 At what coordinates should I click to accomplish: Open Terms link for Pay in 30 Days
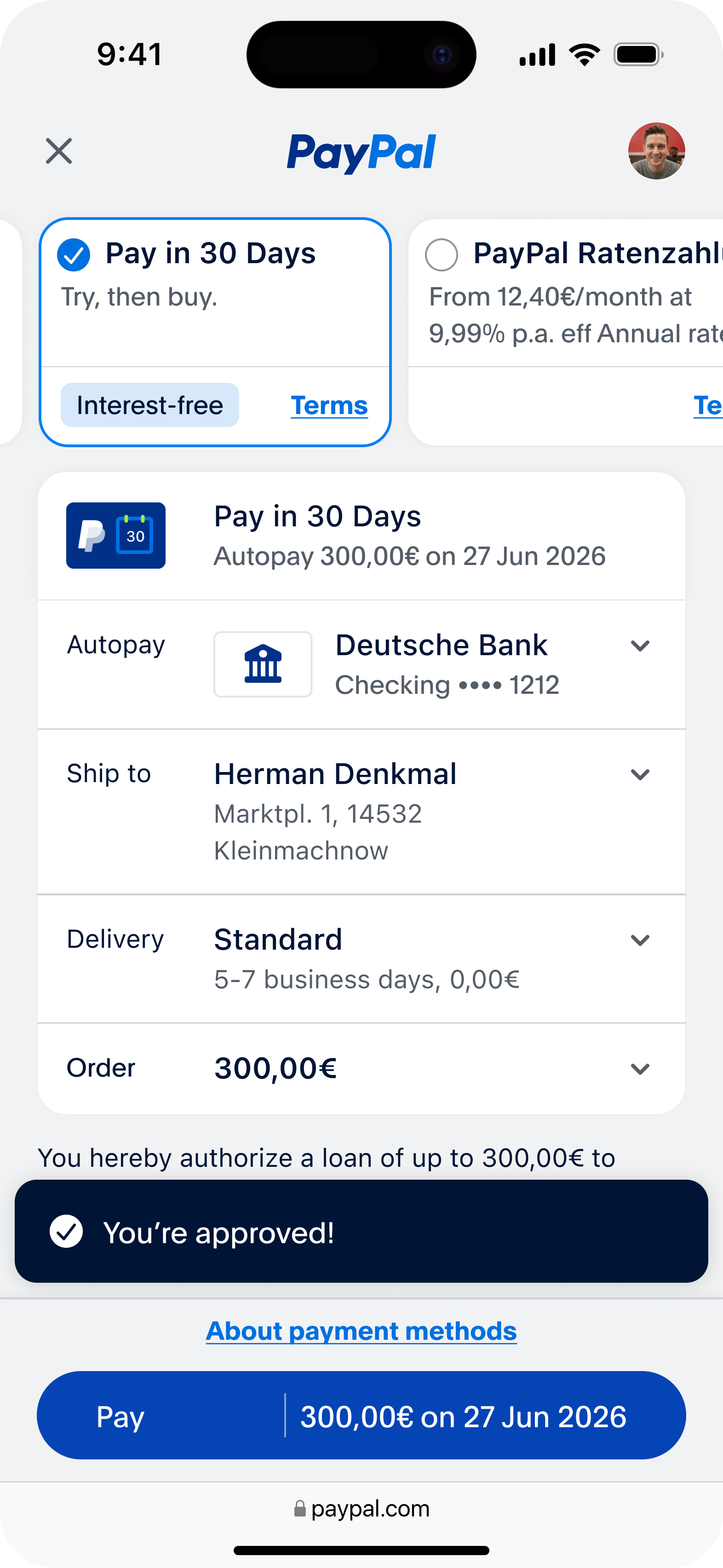[x=329, y=405]
